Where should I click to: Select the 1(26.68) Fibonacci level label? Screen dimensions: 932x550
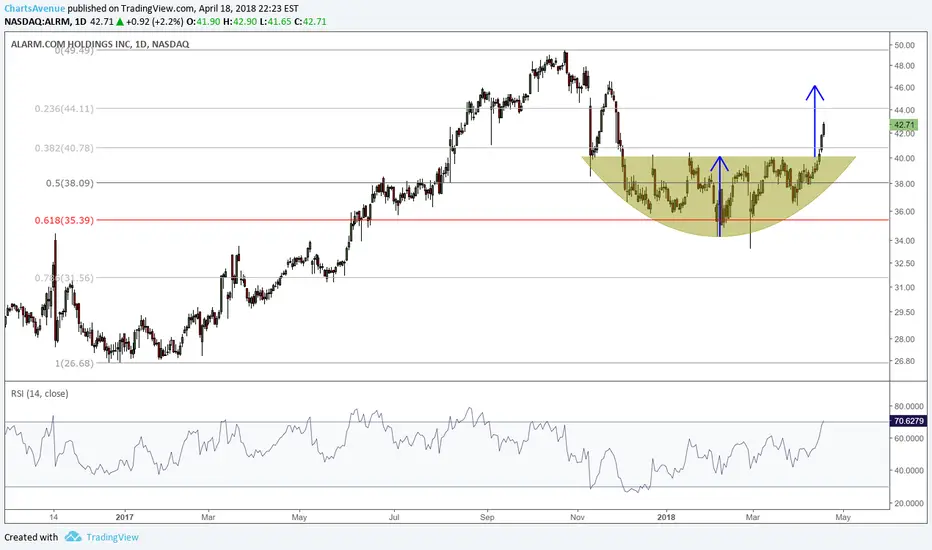pyautogui.click(x=74, y=363)
